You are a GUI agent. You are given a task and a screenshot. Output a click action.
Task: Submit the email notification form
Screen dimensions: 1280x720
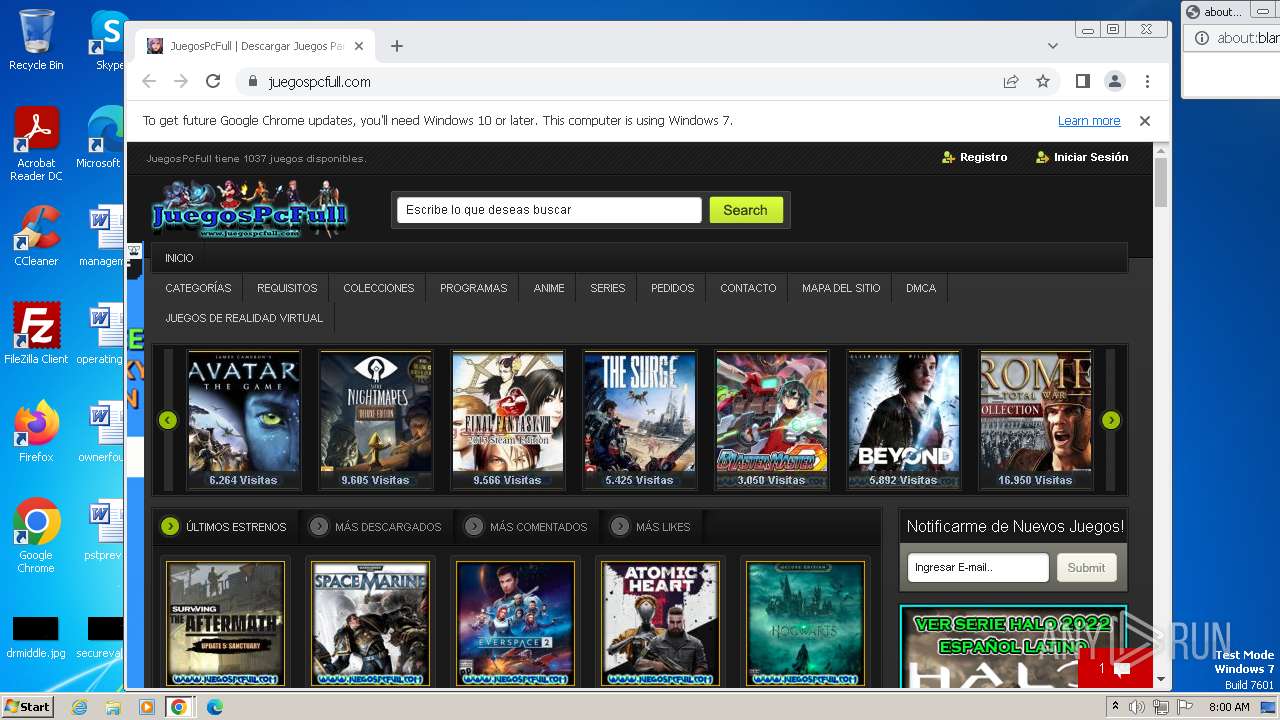tap(1086, 567)
